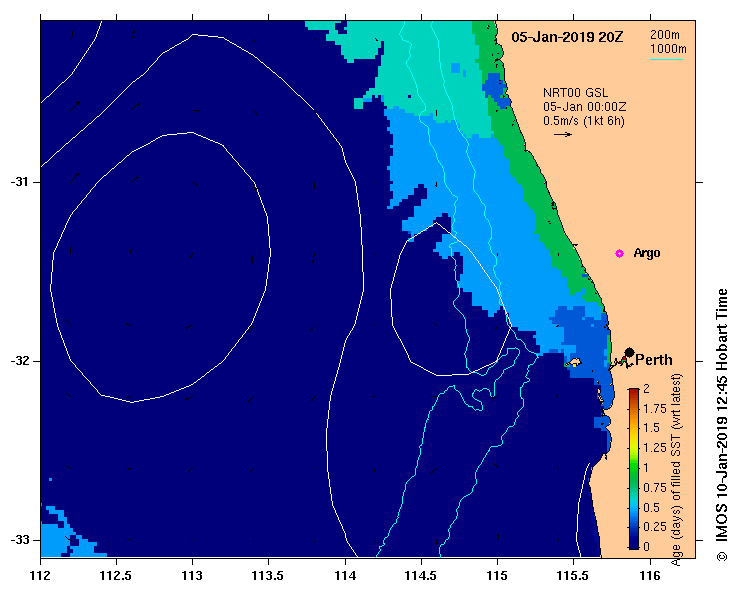Click the Rottnest Island shape near Perth
The height and width of the screenshot is (592, 739).
574,362
